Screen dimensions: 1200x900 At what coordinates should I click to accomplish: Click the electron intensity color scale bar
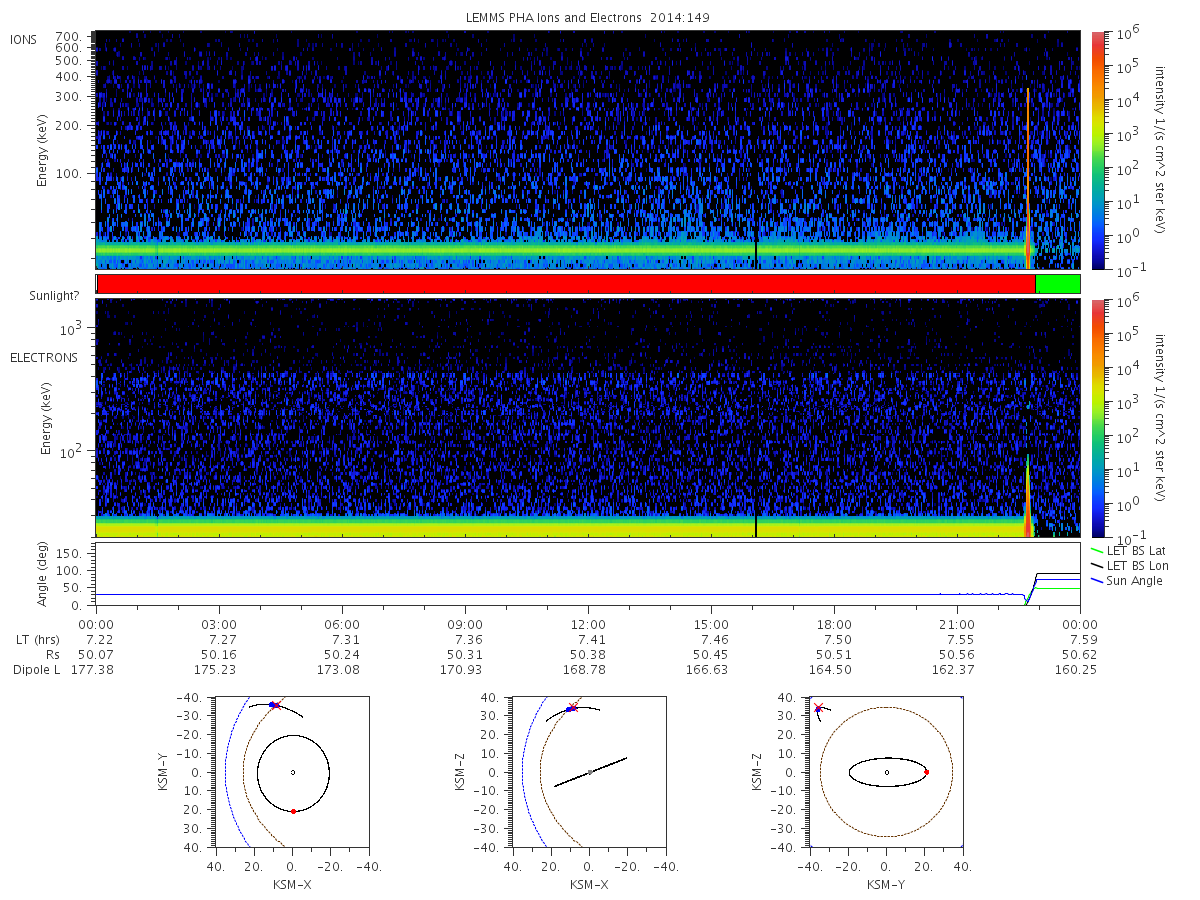tap(1098, 418)
